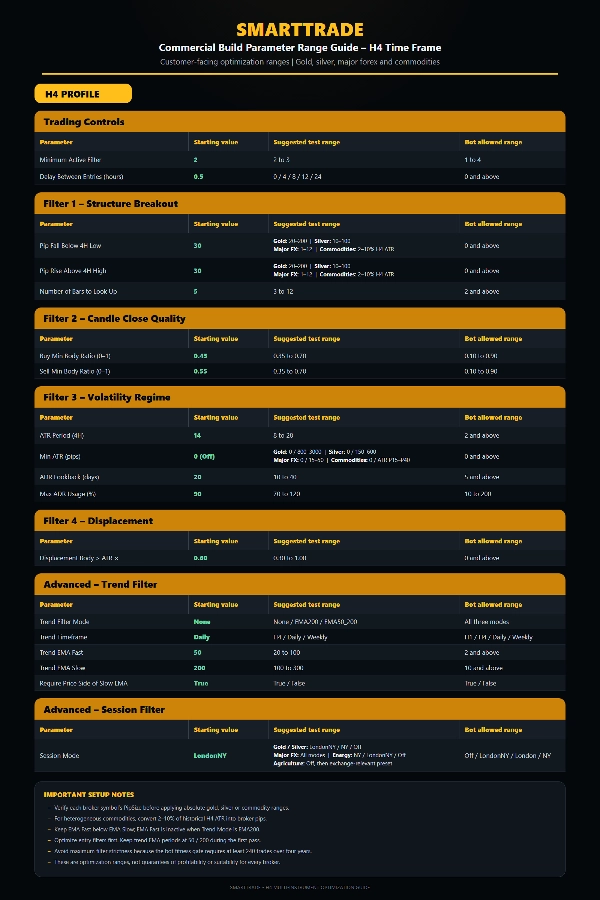
Task: Click the Number of Bars to Look Up parameter
Action: (78, 292)
